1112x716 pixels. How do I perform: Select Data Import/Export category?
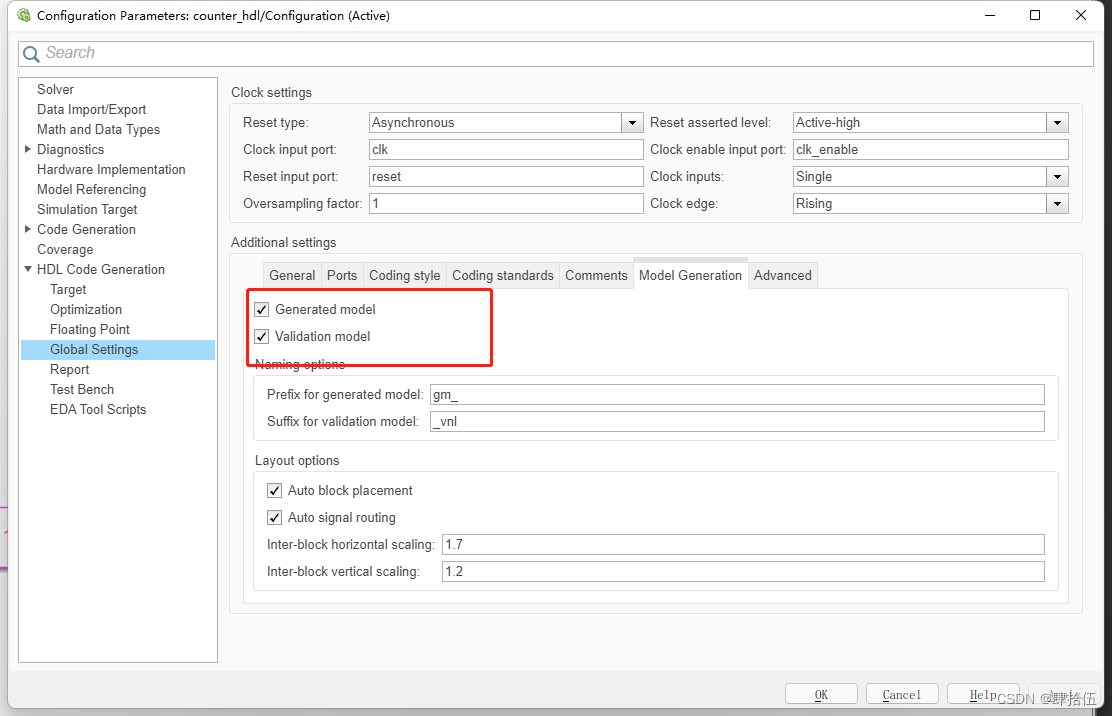coord(91,109)
